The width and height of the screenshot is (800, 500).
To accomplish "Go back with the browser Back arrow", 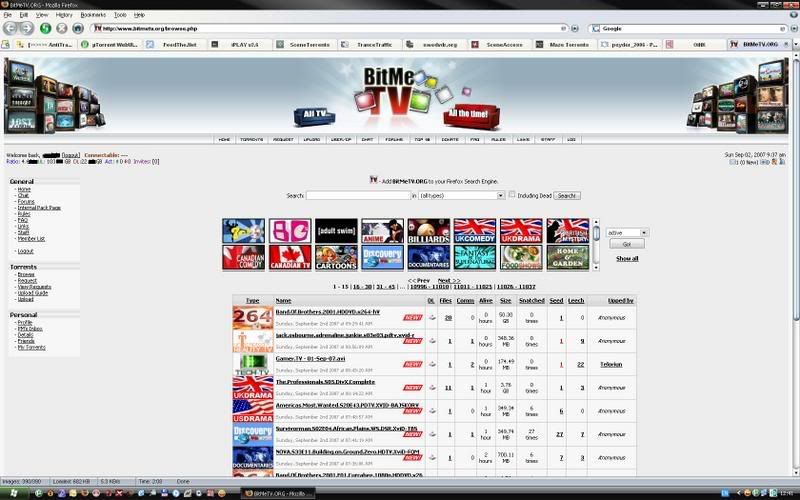I will 10,29.
